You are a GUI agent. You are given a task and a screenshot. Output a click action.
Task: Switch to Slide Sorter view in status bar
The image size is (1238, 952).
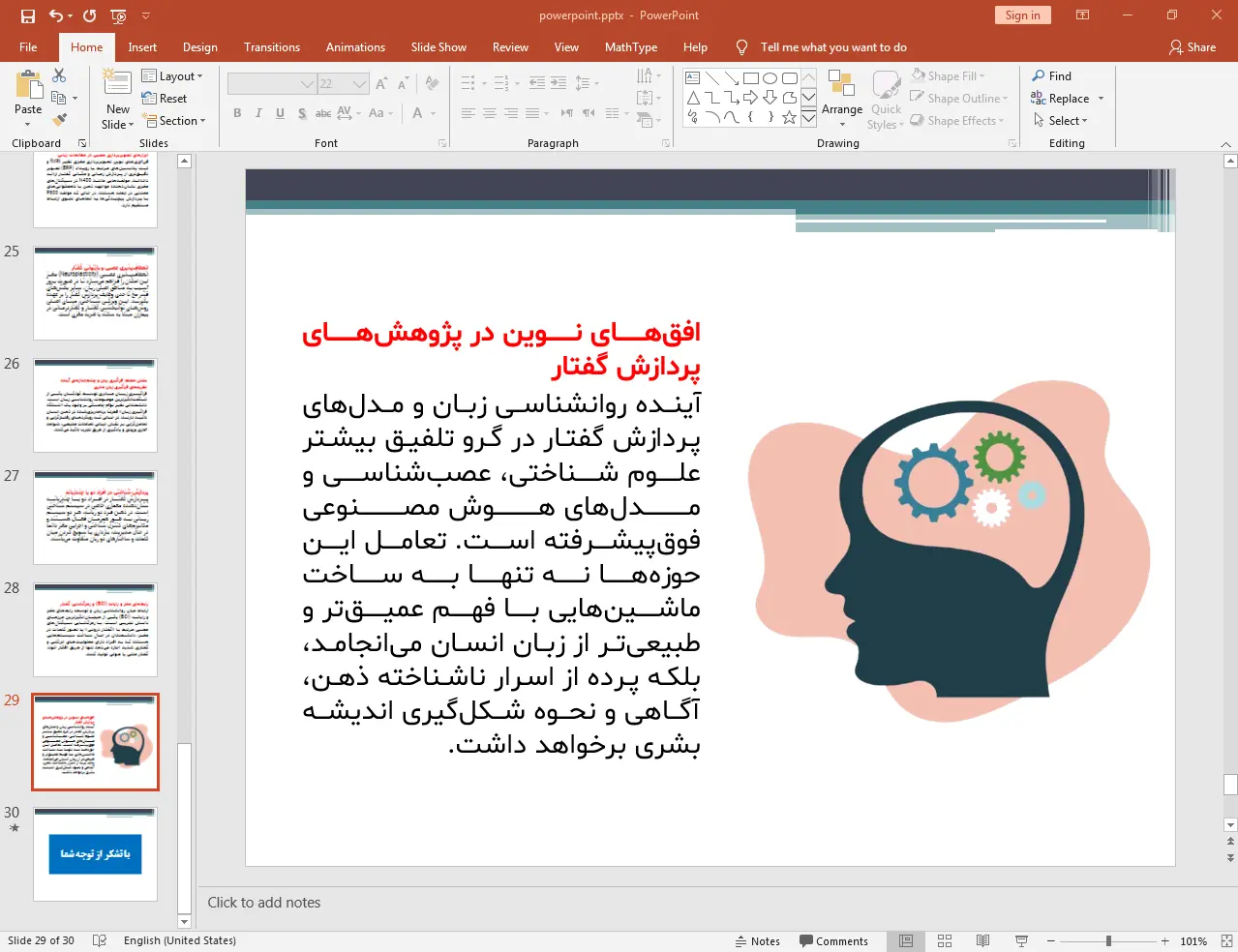coord(945,940)
